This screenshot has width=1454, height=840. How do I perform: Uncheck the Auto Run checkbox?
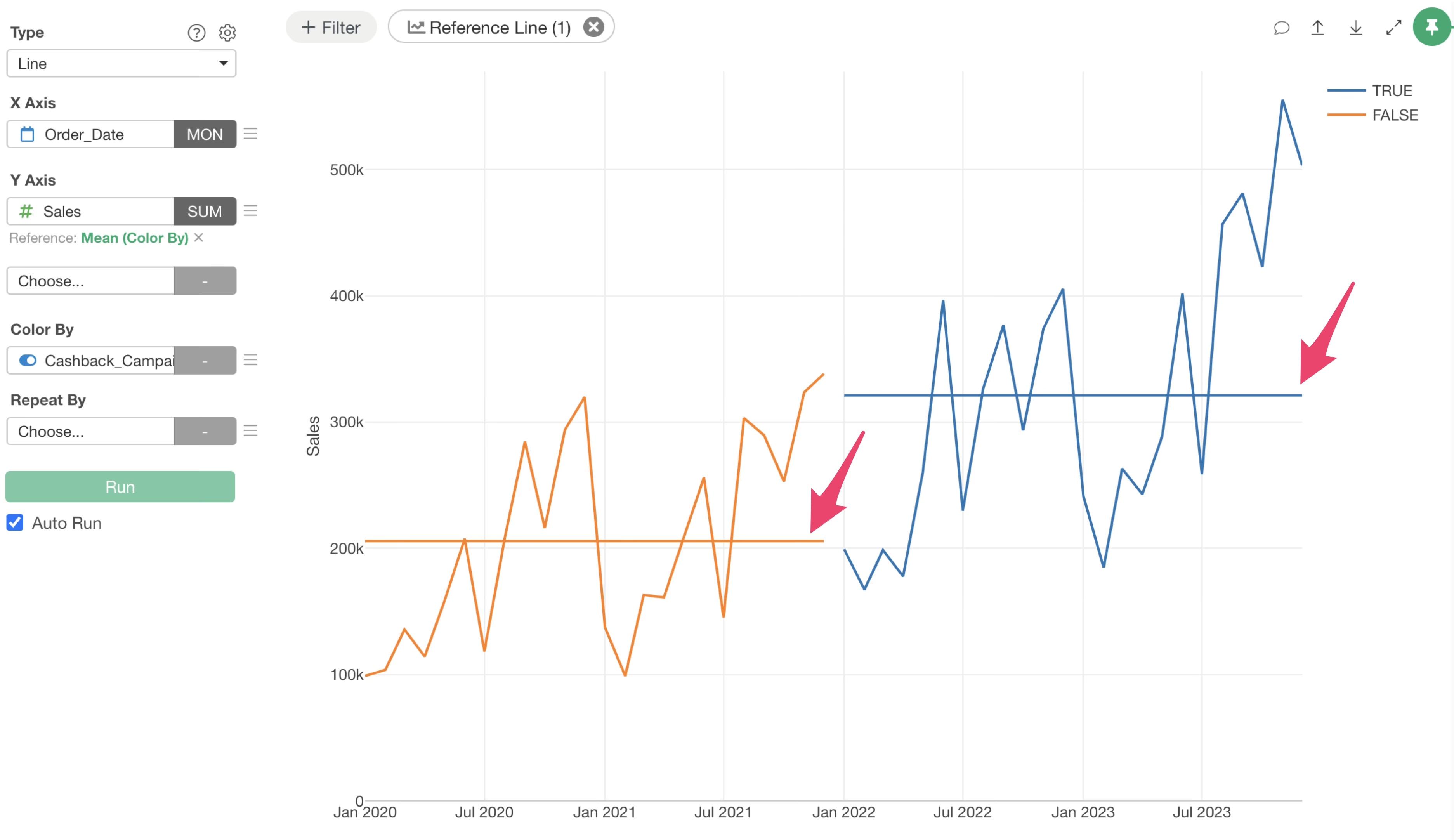coord(15,523)
